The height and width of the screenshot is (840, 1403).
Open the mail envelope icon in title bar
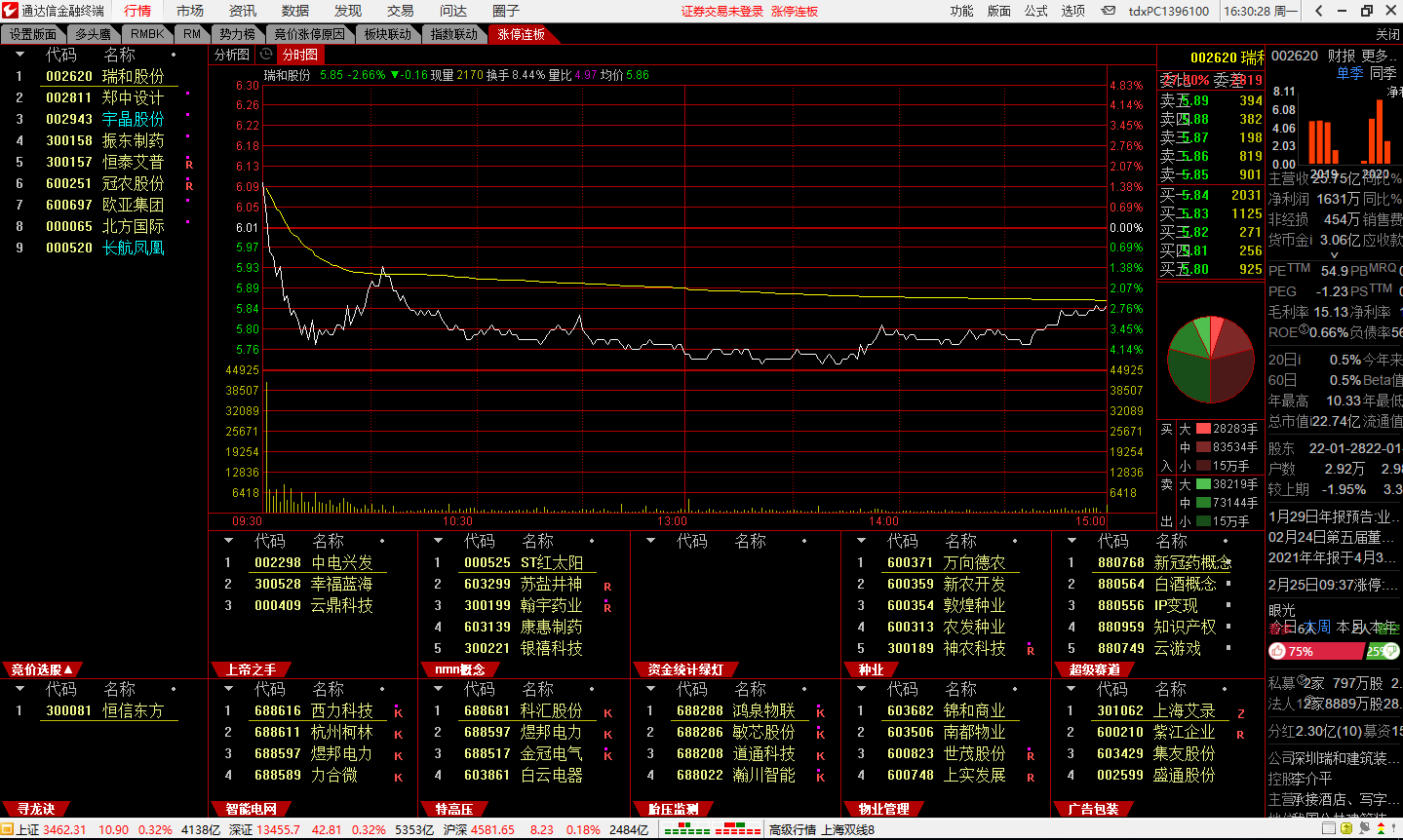(1109, 11)
